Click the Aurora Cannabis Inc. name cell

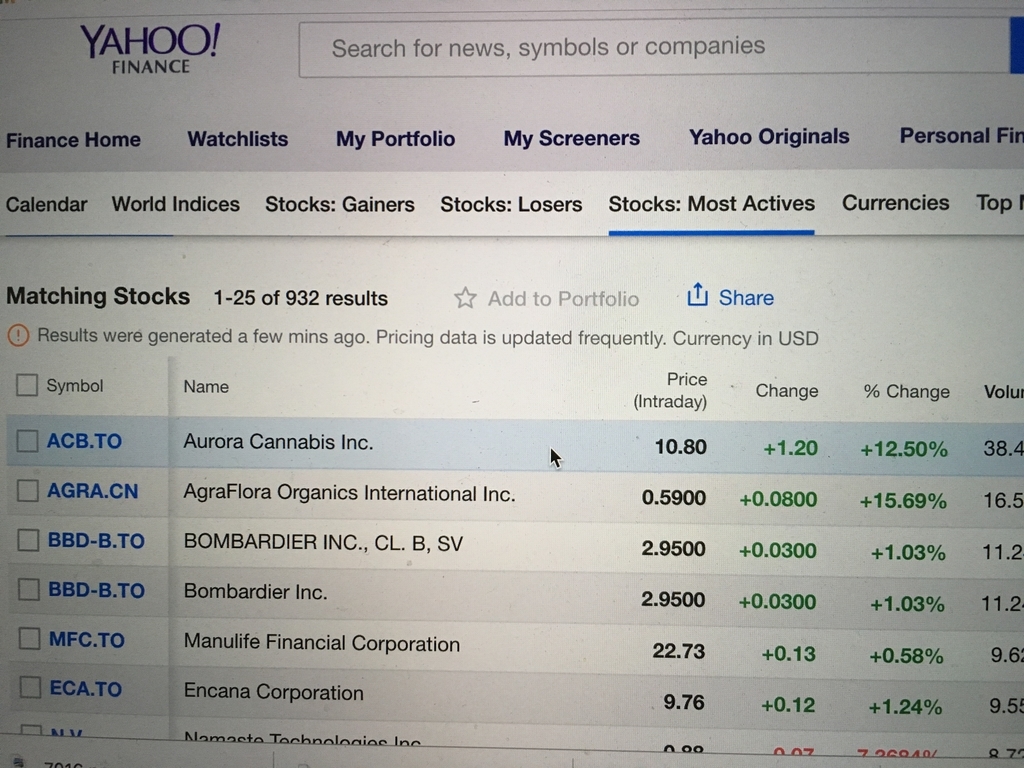pyautogui.click(x=278, y=442)
